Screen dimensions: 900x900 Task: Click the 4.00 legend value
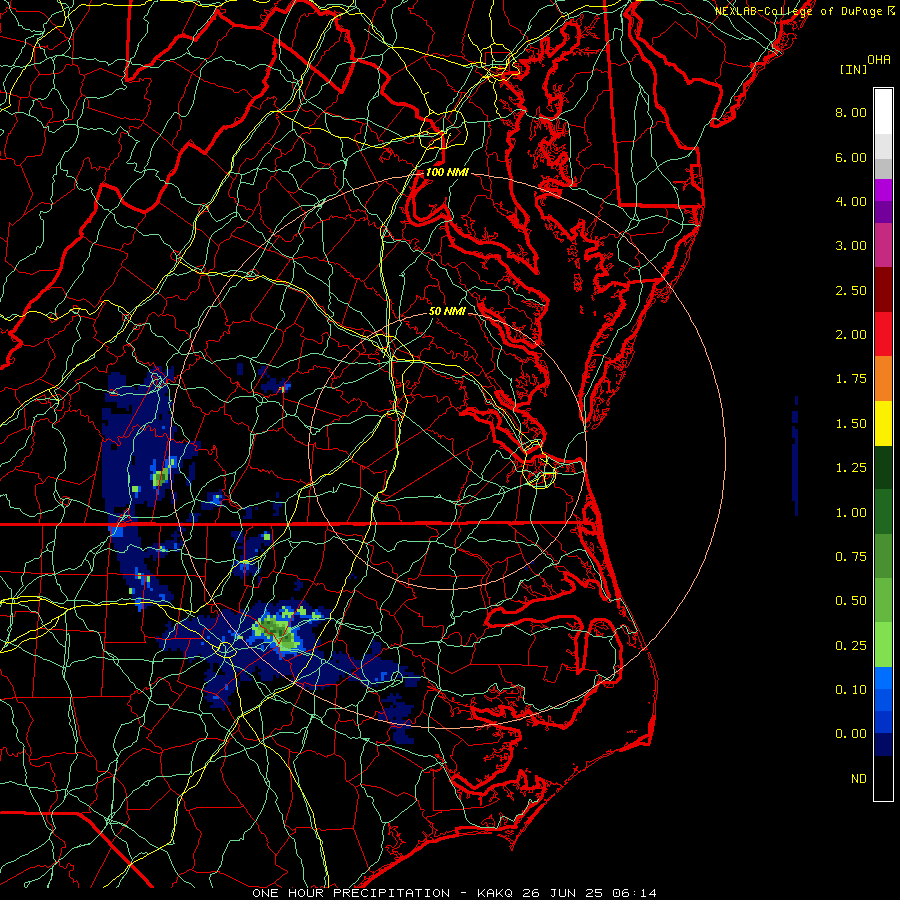pyautogui.click(x=851, y=201)
